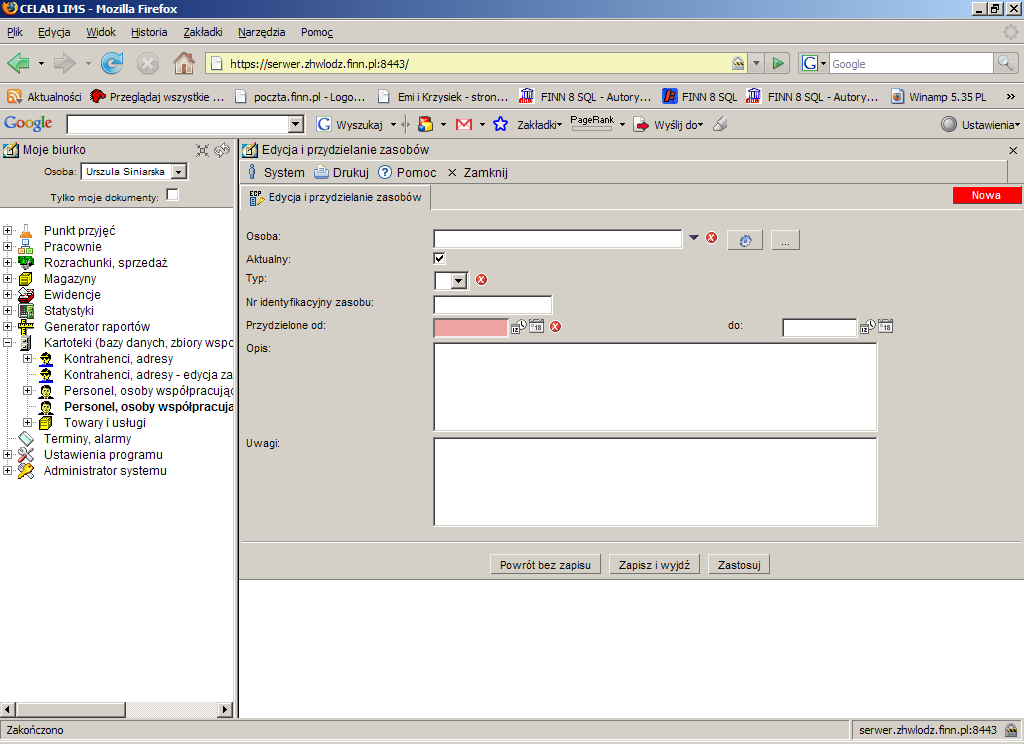Click the Moje biurko expand-all icon

202,150
